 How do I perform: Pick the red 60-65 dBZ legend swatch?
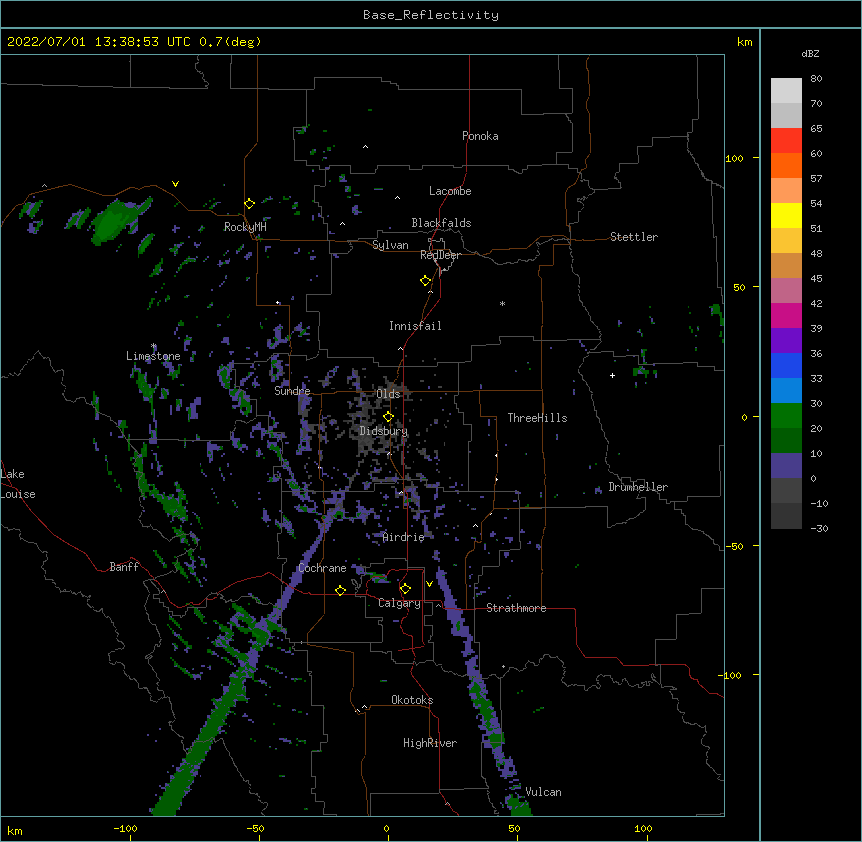pos(786,140)
